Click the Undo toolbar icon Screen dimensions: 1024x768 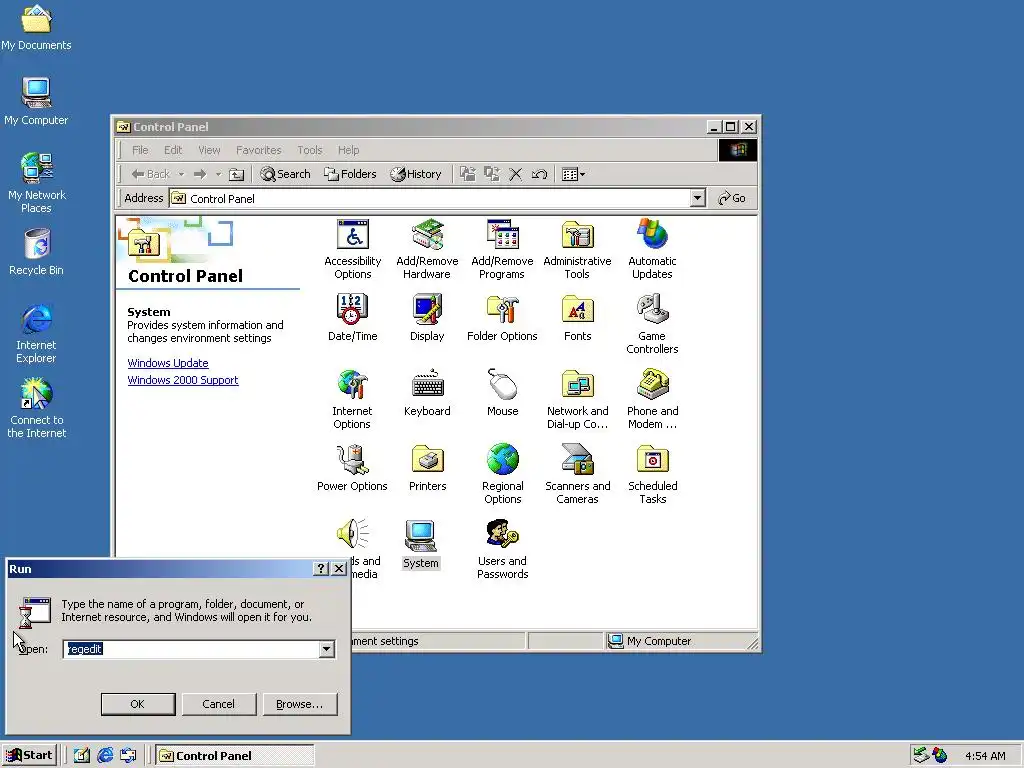pos(539,174)
